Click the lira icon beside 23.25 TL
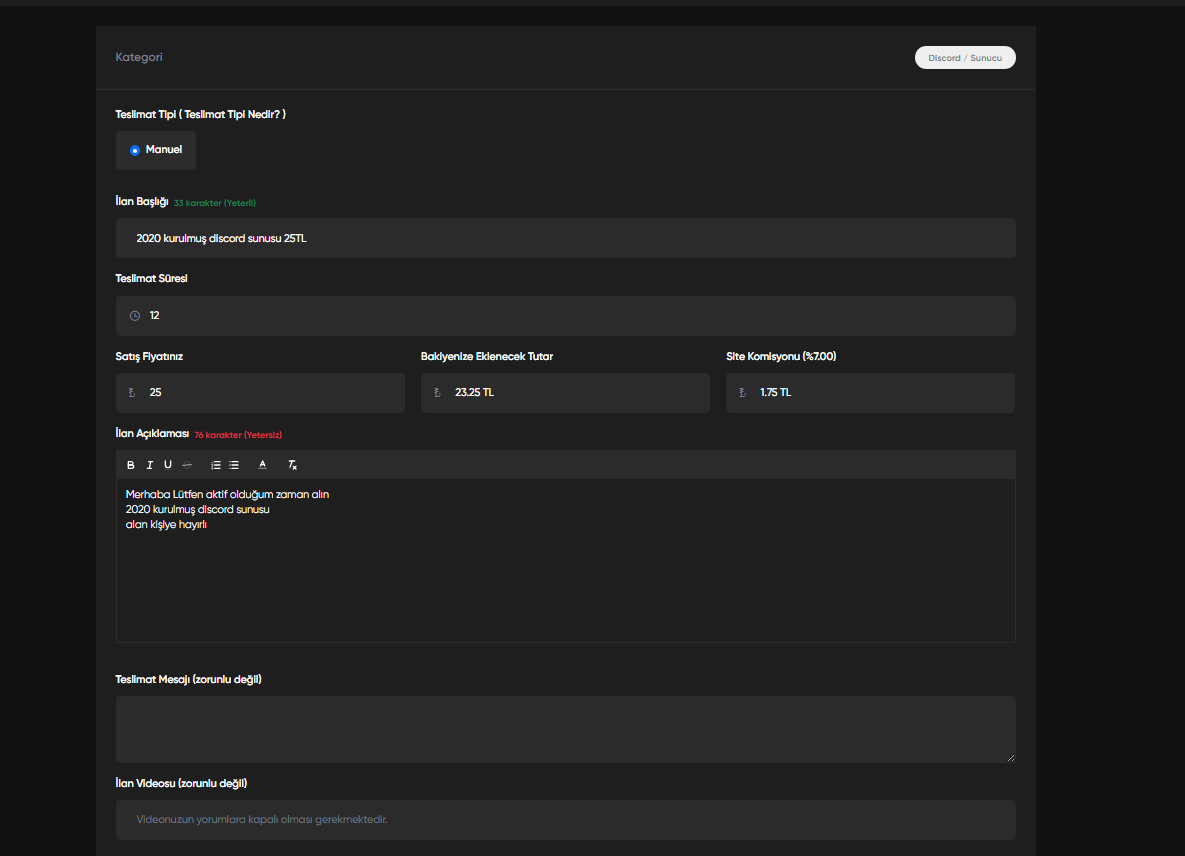 [x=437, y=393]
